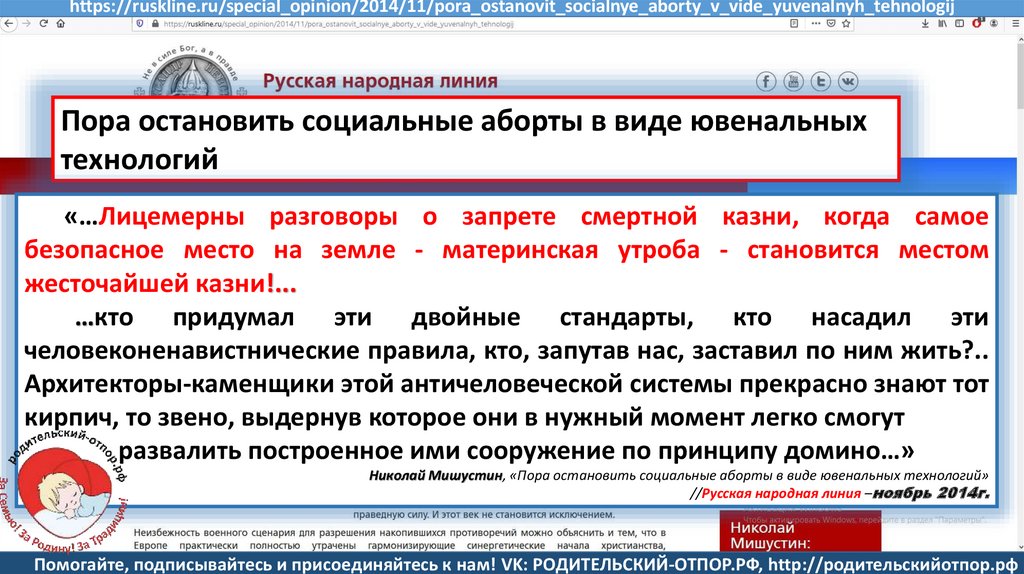Open the Facebook icon on site header

point(766,82)
